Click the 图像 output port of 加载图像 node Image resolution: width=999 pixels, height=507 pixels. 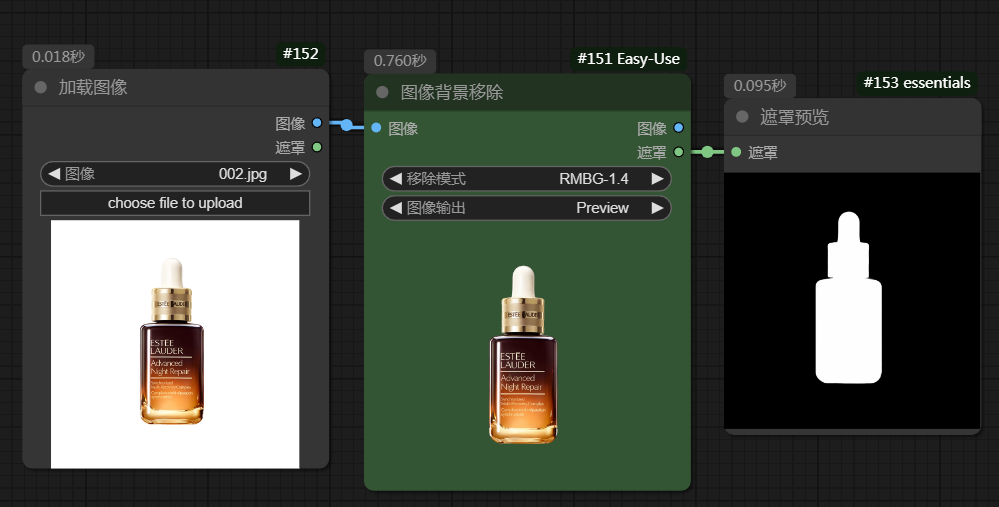click(317, 123)
